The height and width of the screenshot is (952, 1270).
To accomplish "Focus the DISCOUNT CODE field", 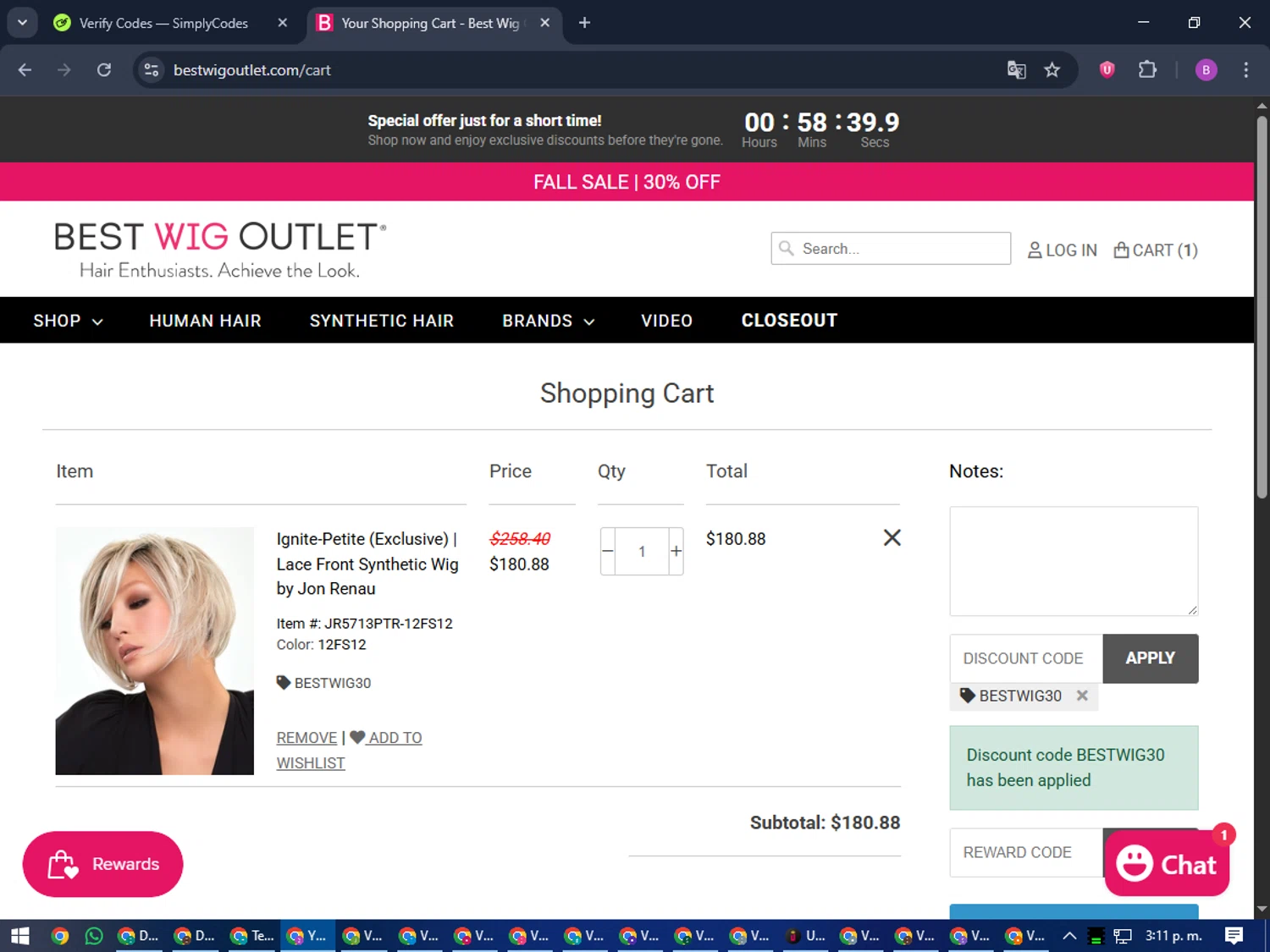I will (1026, 658).
